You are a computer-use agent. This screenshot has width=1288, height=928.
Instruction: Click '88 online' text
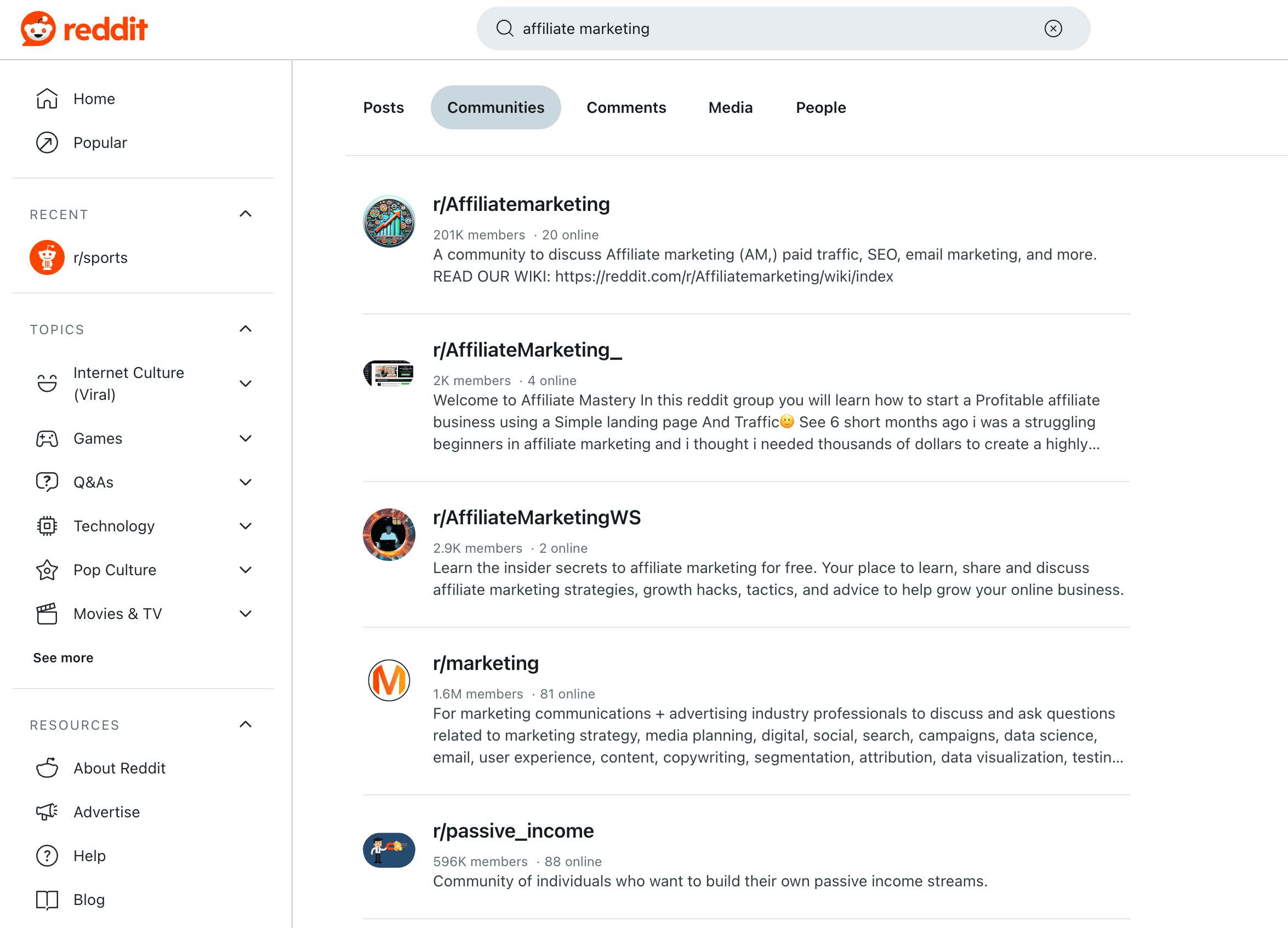coord(573,861)
